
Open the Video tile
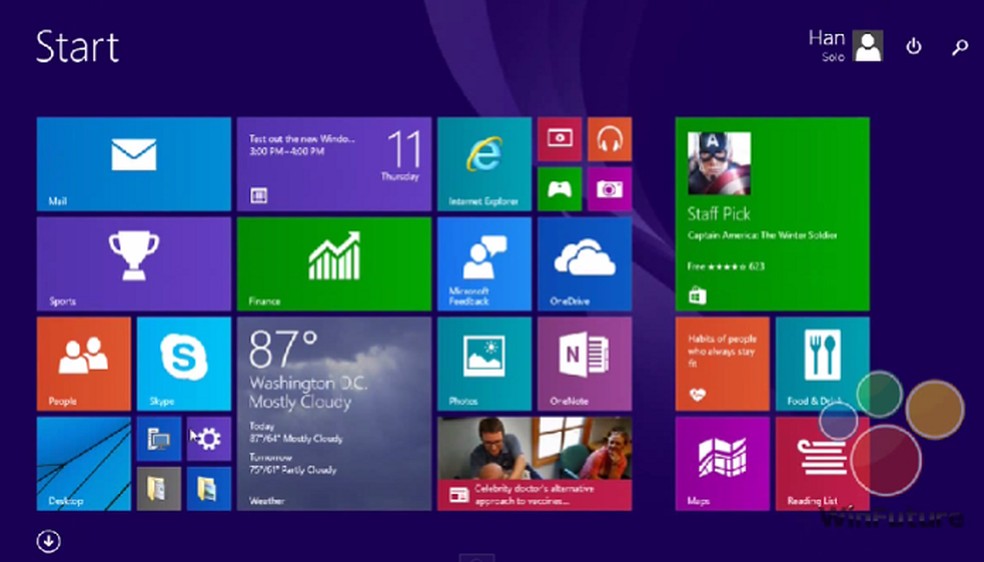[x=560, y=139]
